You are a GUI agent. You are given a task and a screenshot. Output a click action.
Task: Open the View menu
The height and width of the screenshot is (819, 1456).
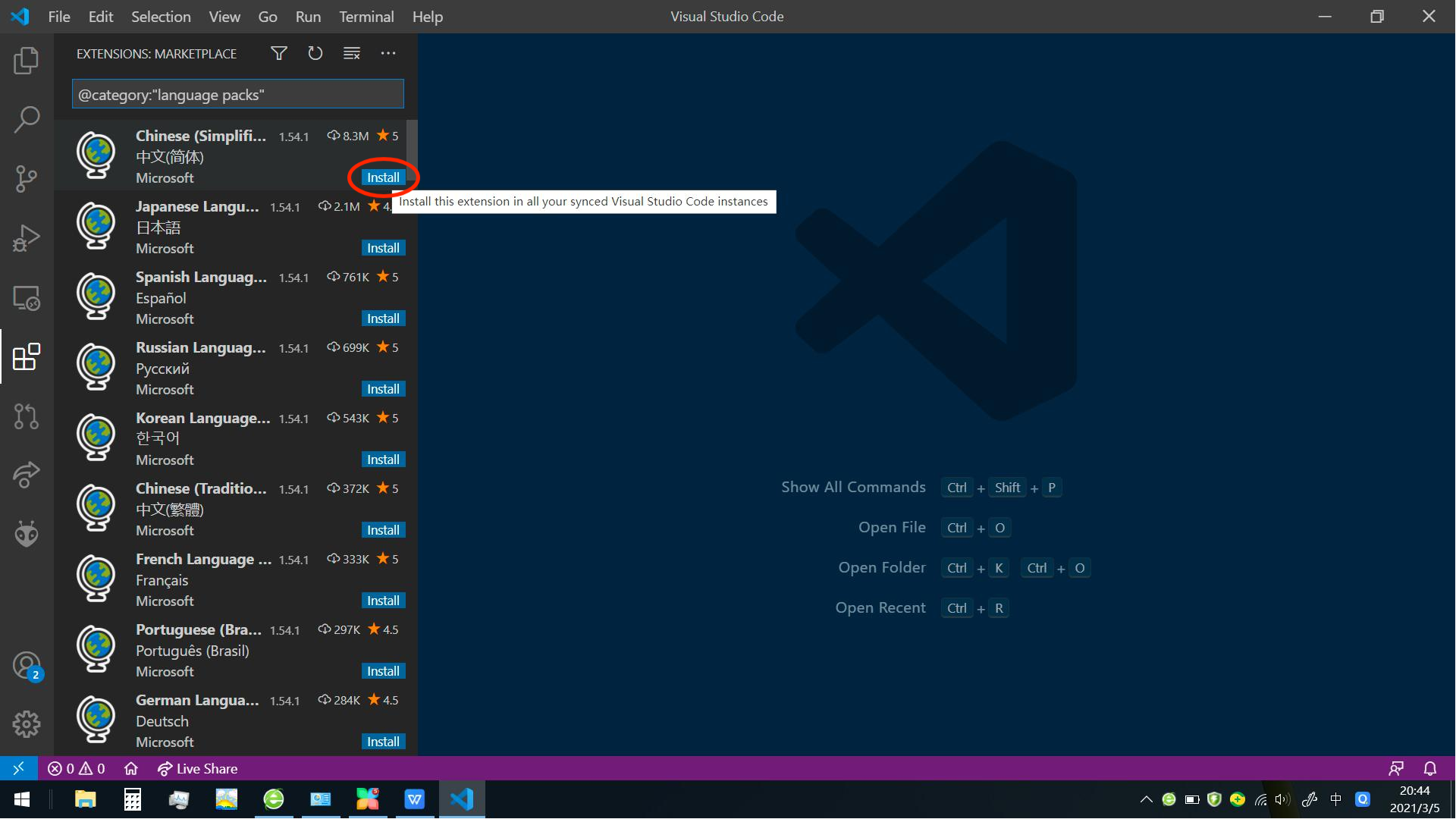click(x=224, y=17)
